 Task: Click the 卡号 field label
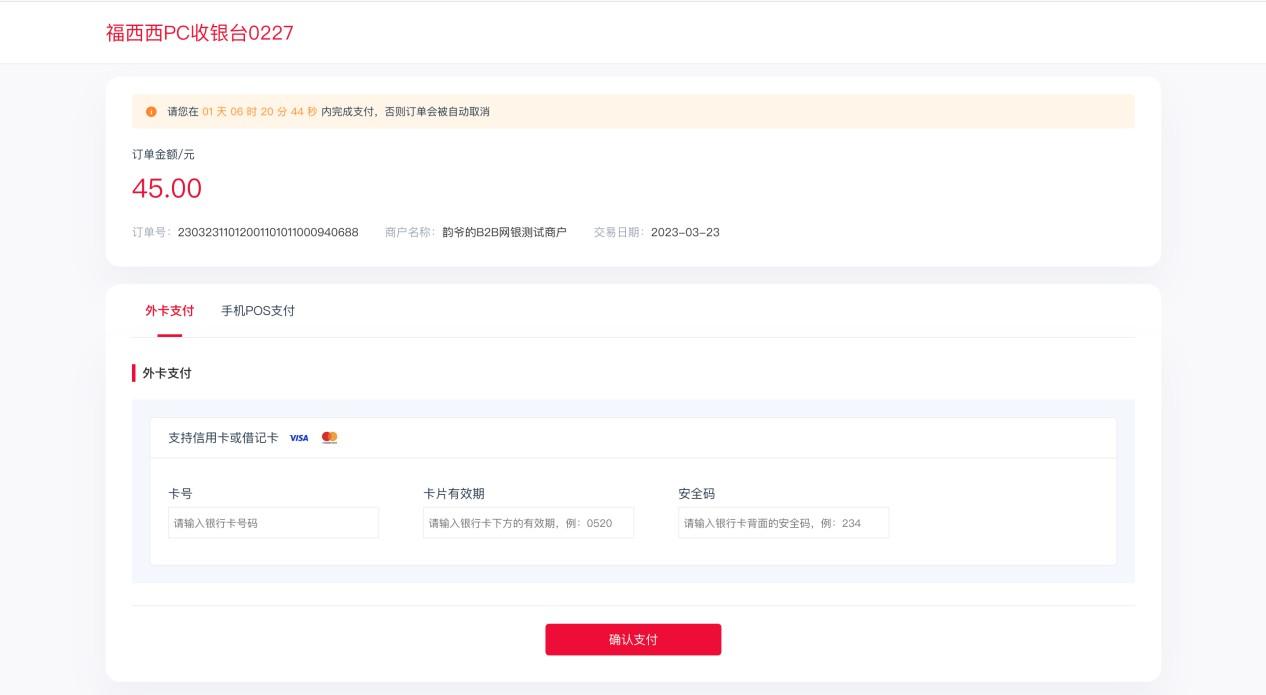click(x=180, y=494)
